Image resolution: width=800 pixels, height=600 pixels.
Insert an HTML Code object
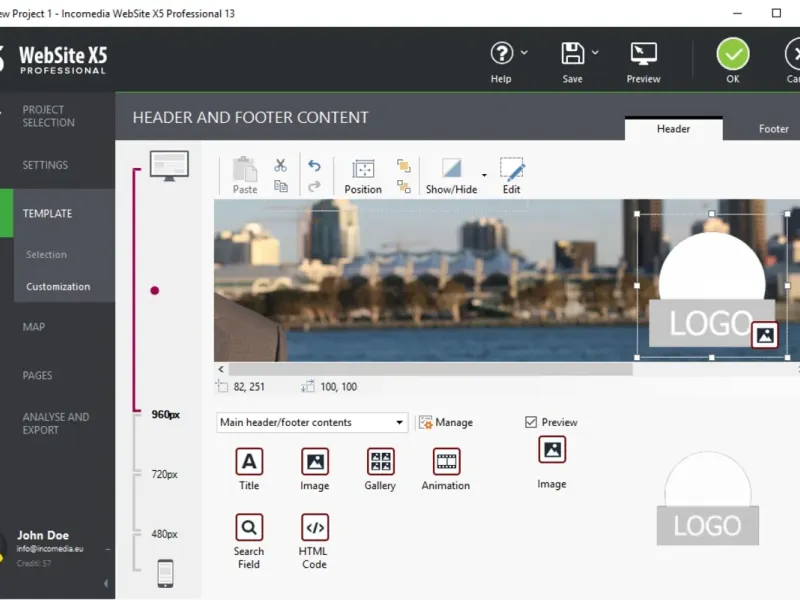(314, 541)
